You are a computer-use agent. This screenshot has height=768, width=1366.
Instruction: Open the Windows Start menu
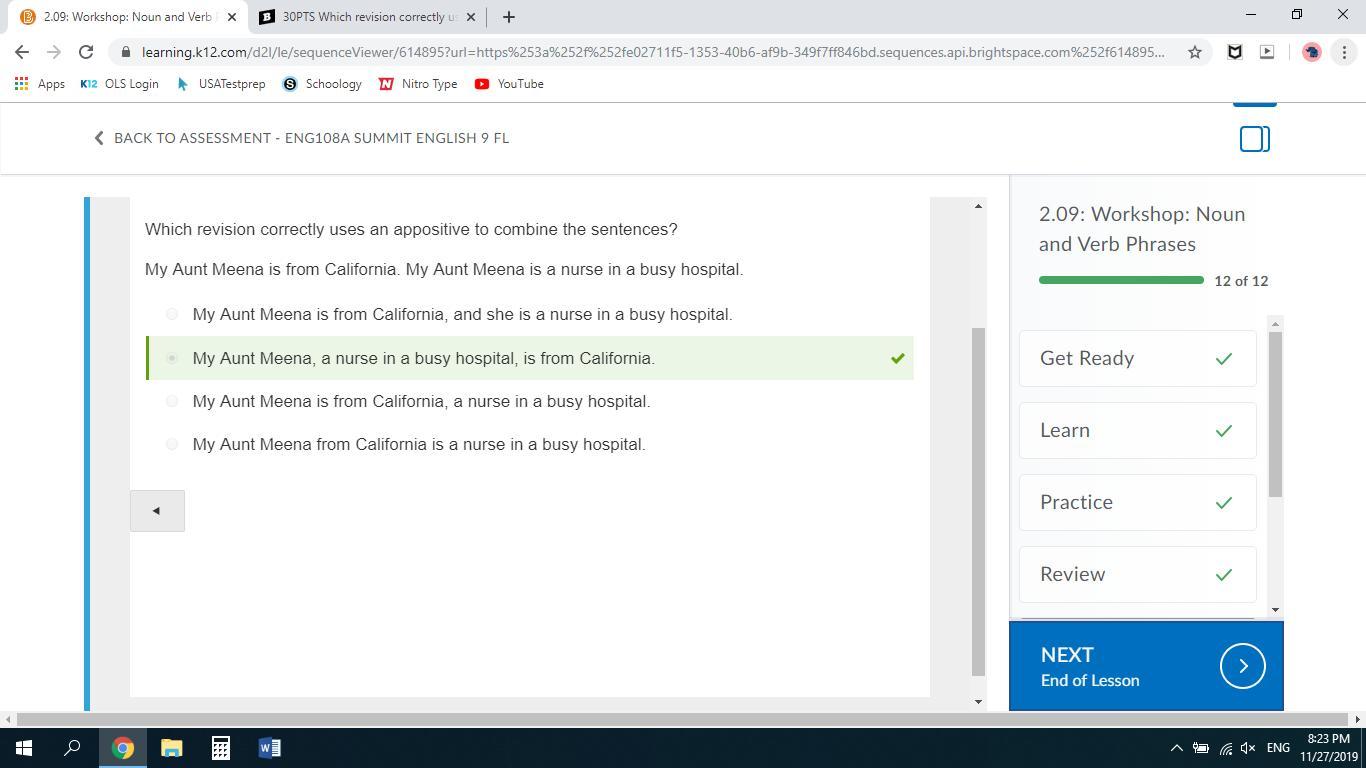click(x=23, y=748)
